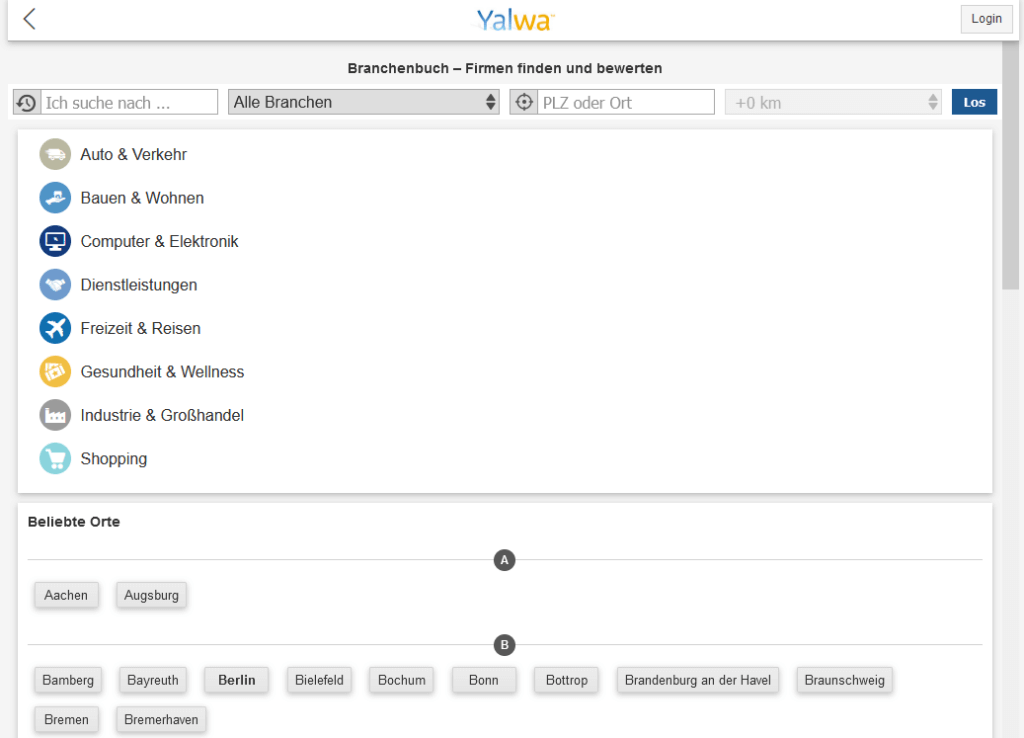Click the search history clock icon
The width and height of the screenshot is (1024, 738).
(26, 103)
